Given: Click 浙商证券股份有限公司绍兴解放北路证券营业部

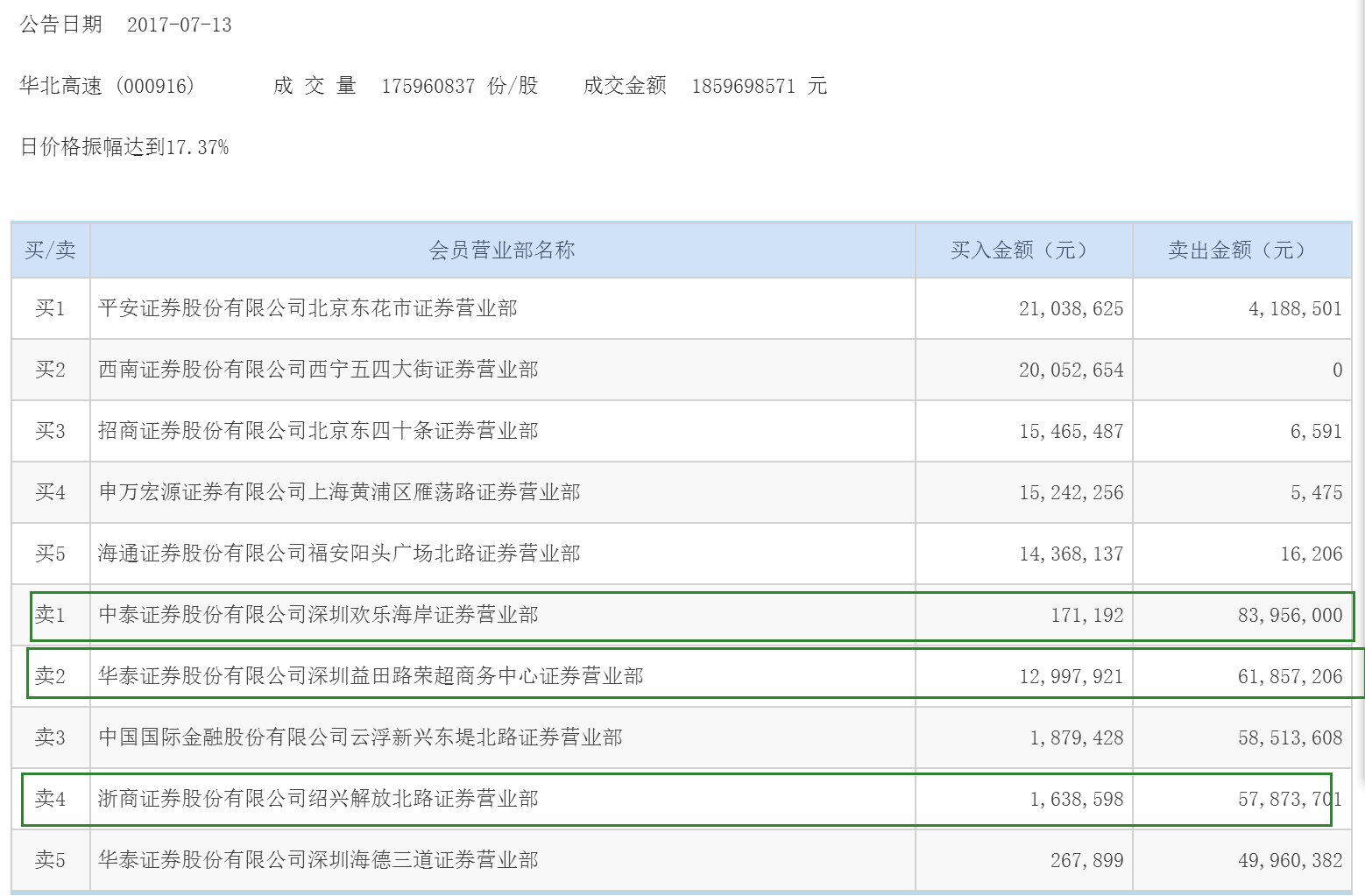Looking at the screenshot, I should pyautogui.click(x=318, y=799).
